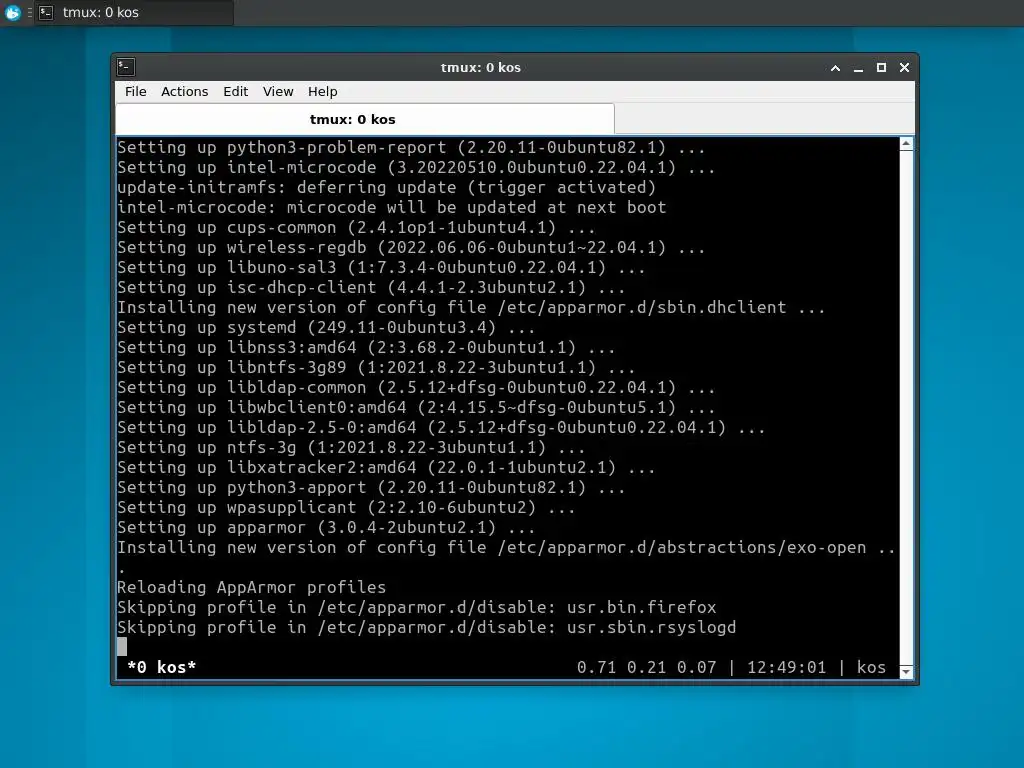Viewport: 1024px width, 768px height.
Task: Click the 'Setting up cups-common' line
Action: [356, 227]
